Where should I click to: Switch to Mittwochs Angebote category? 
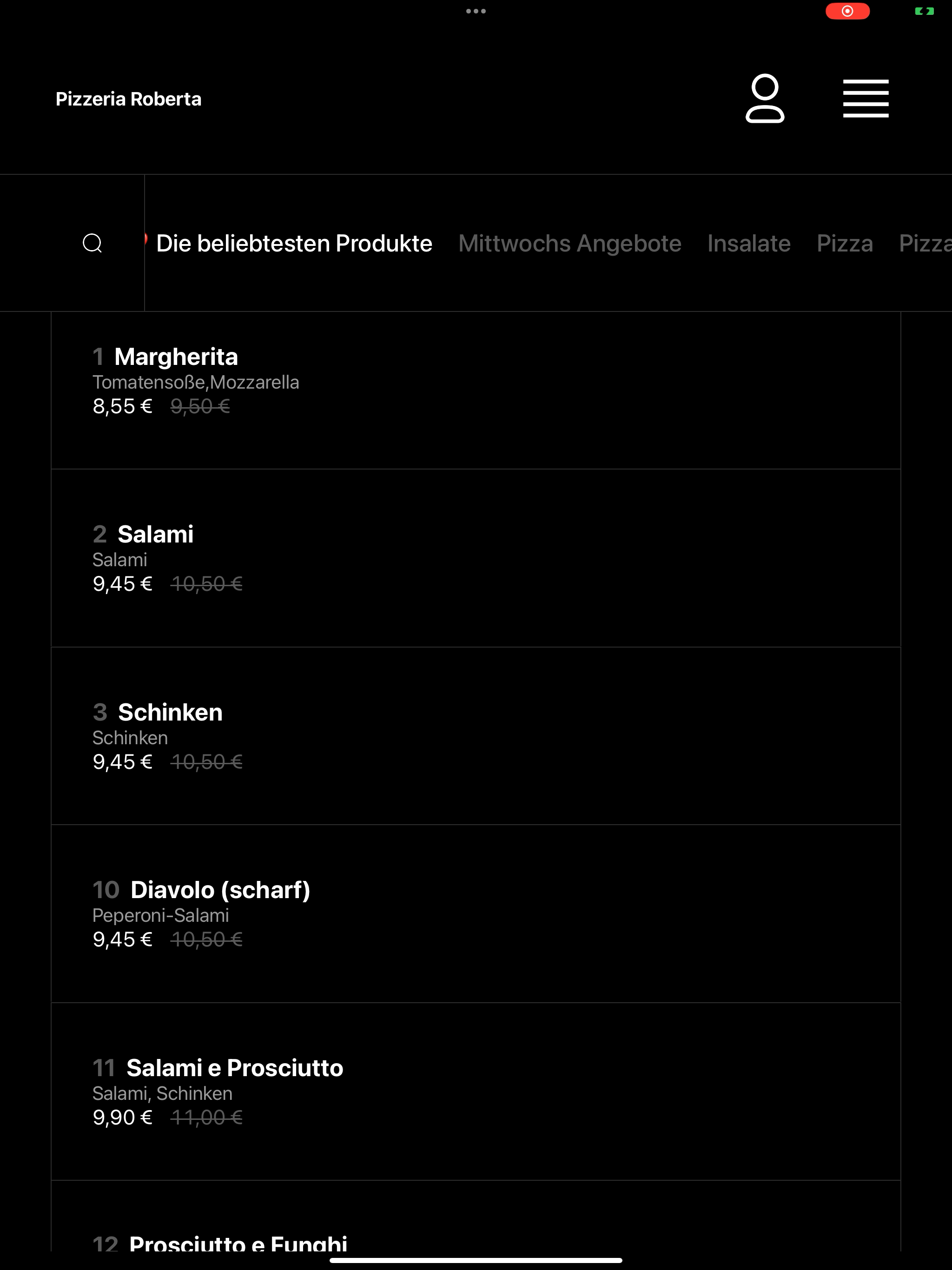[569, 243]
